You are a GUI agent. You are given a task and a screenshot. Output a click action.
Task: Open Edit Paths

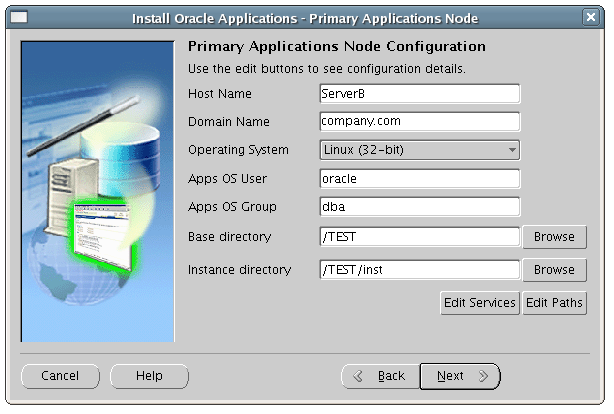point(554,303)
